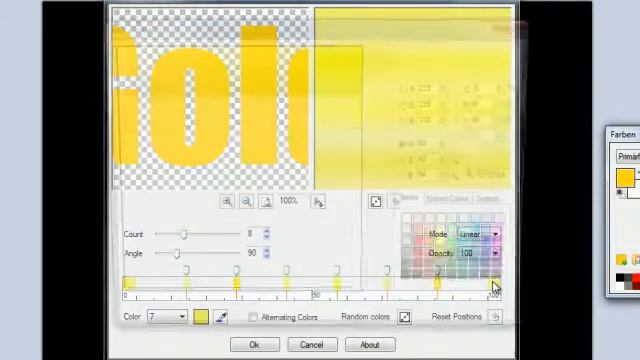This screenshot has height=360, width=640.
Task: Click the Angle value stepper arrows
Action: [267, 253]
